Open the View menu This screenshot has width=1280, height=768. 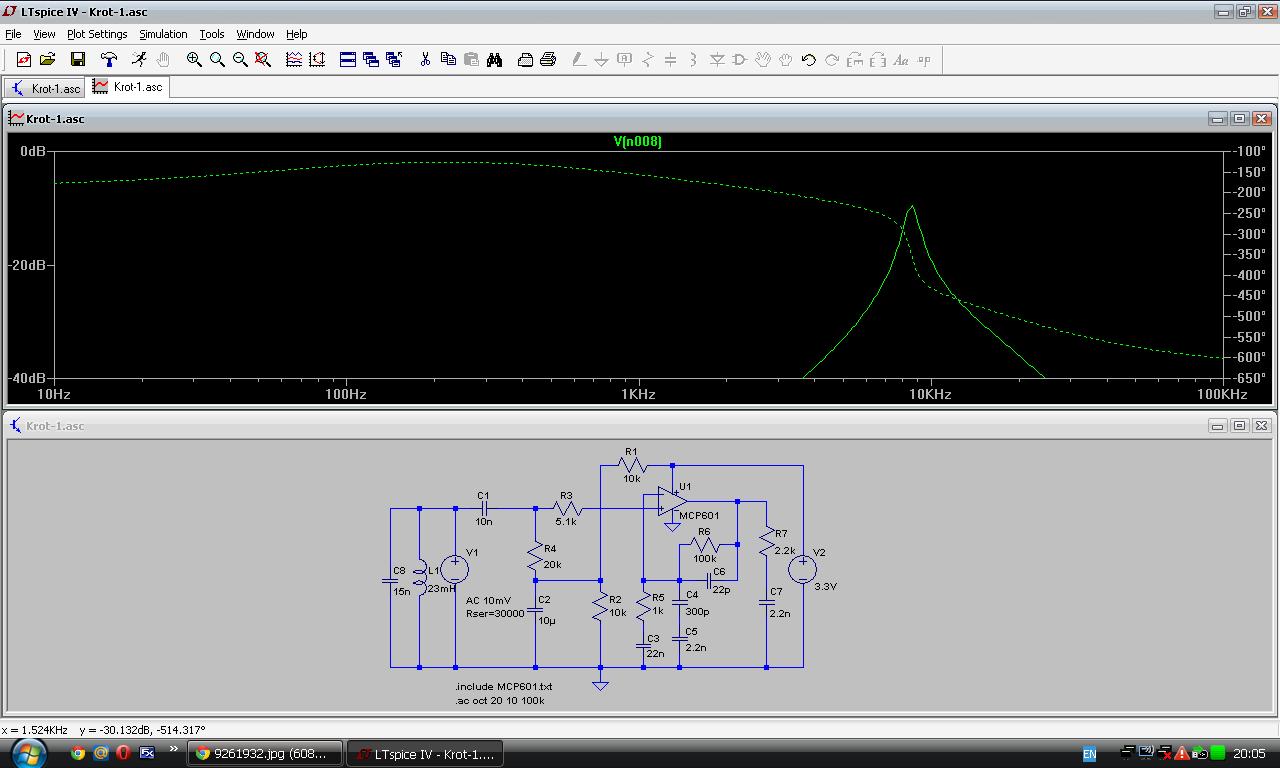(x=44, y=34)
